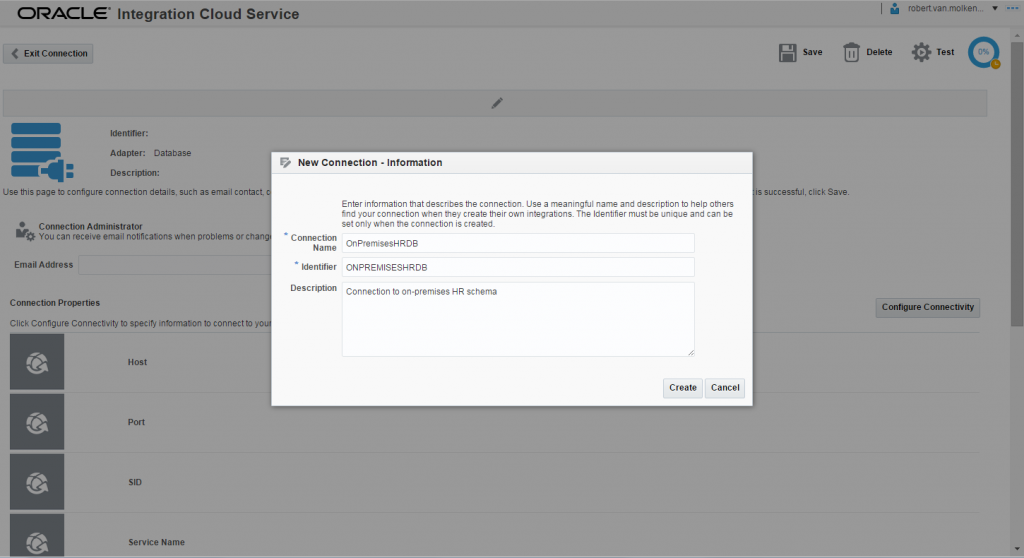
Task: Click the Configure Connectivity button
Action: (x=927, y=307)
